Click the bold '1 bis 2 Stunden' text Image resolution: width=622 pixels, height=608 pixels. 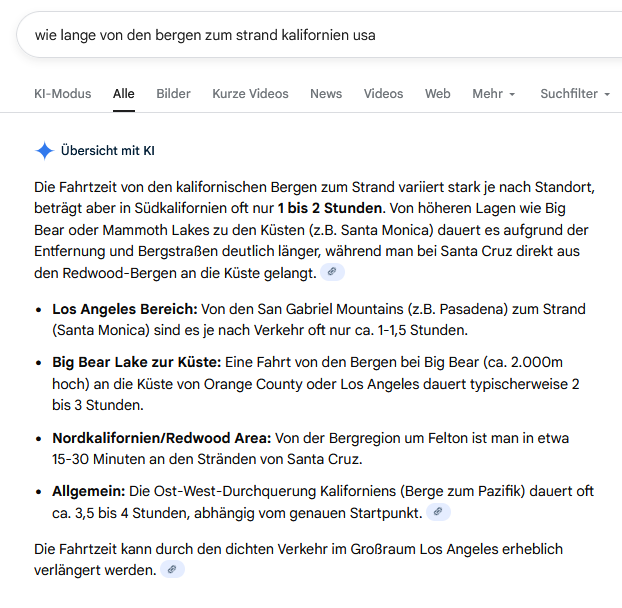(x=330, y=208)
